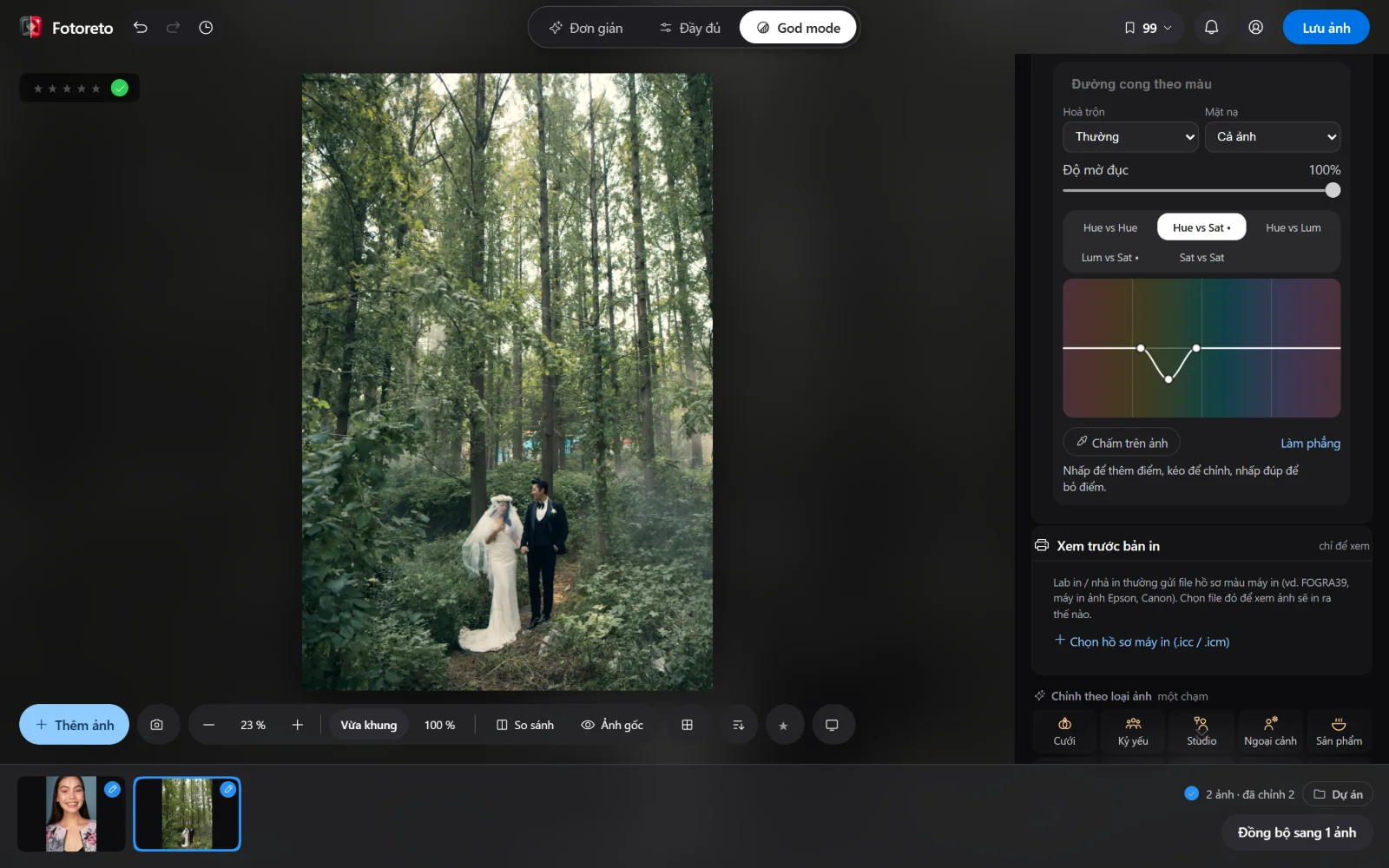This screenshot has height=868, width=1389.
Task: Toggle So sánh compare view
Action: [525, 725]
